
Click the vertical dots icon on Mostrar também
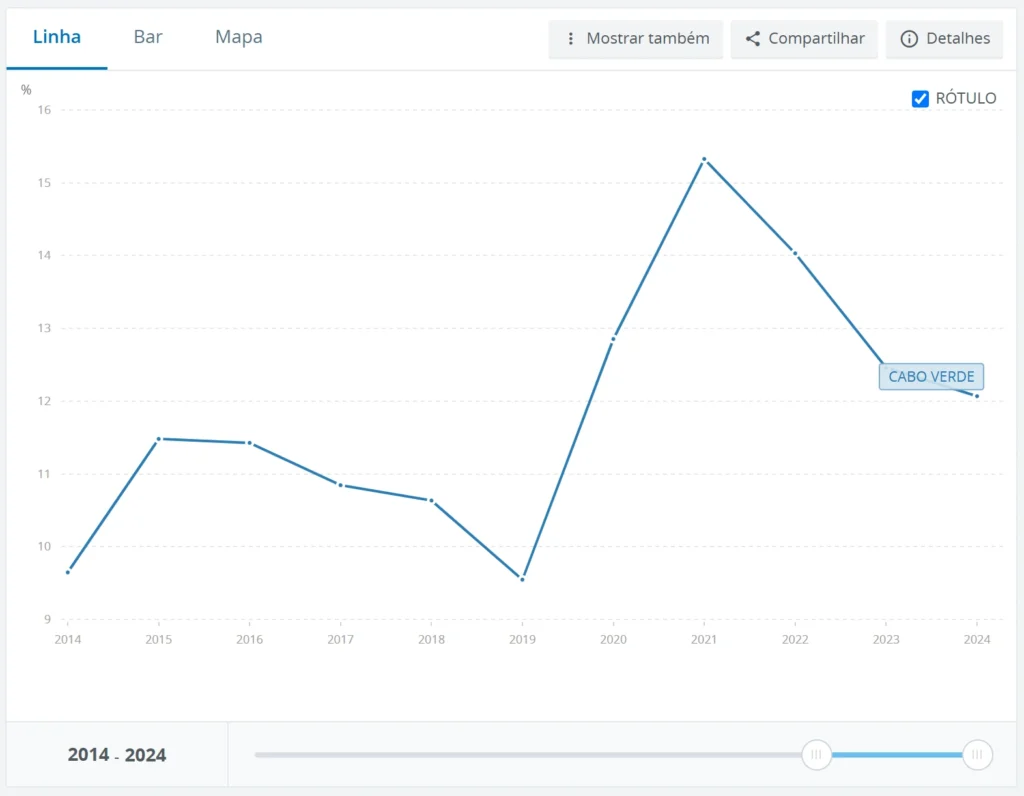click(570, 39)
